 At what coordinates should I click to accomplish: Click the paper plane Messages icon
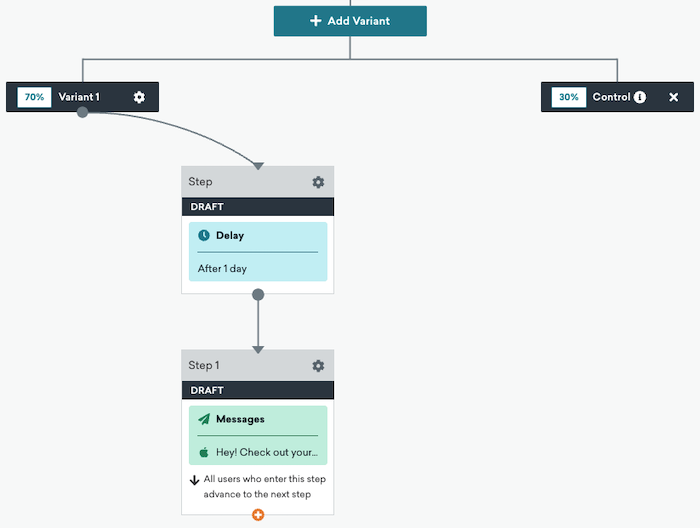pos(204,420)
